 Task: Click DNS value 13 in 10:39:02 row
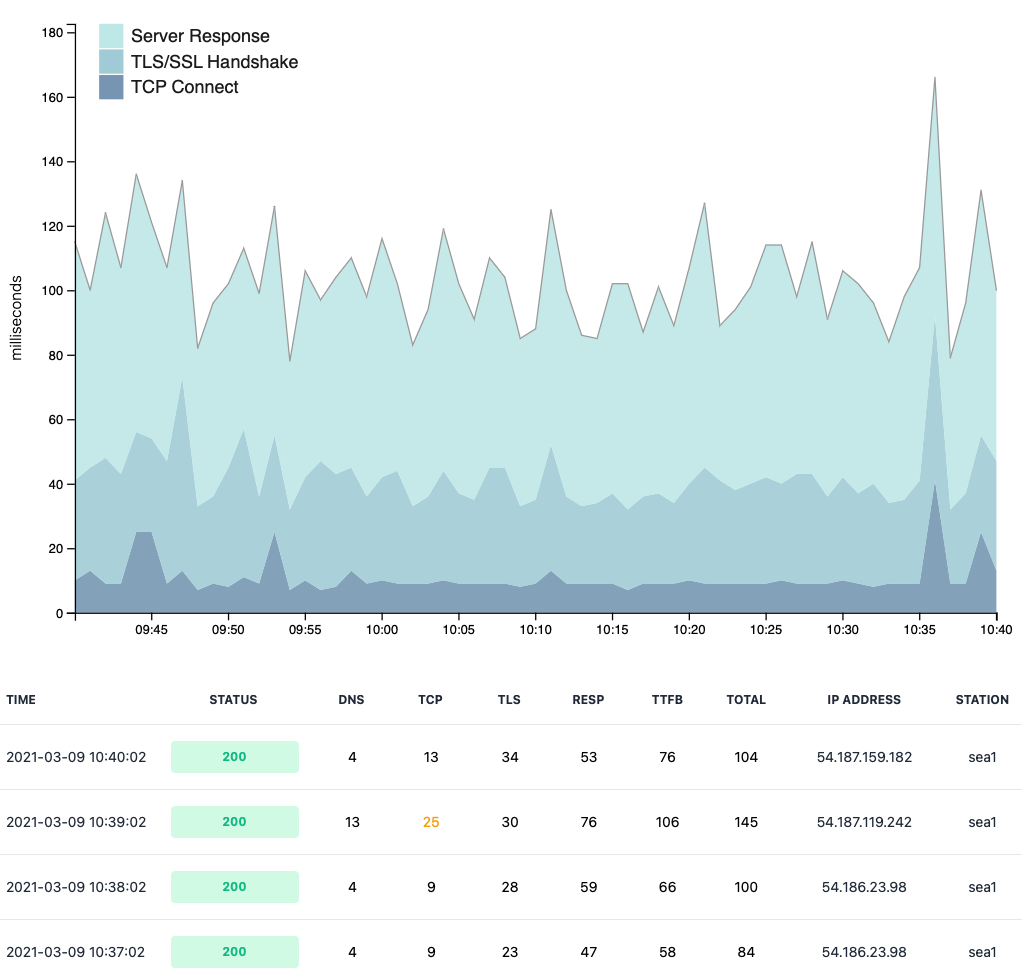pos(352,822)
